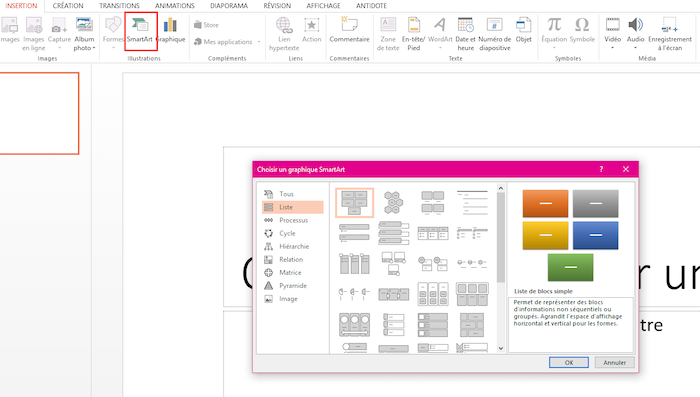Image resolution: width=700 pixels, height=397 pixels.
Task: Click the Annuler button
Action: coord(614,362)
